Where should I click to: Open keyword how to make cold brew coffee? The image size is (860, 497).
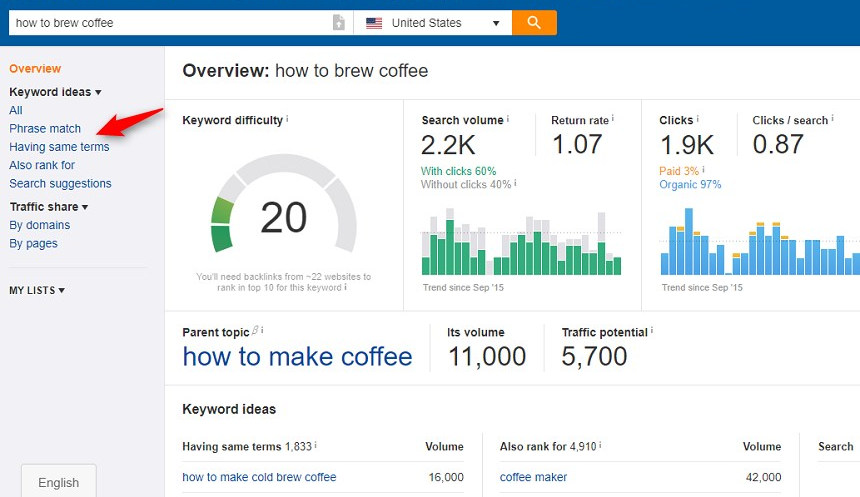259,477
